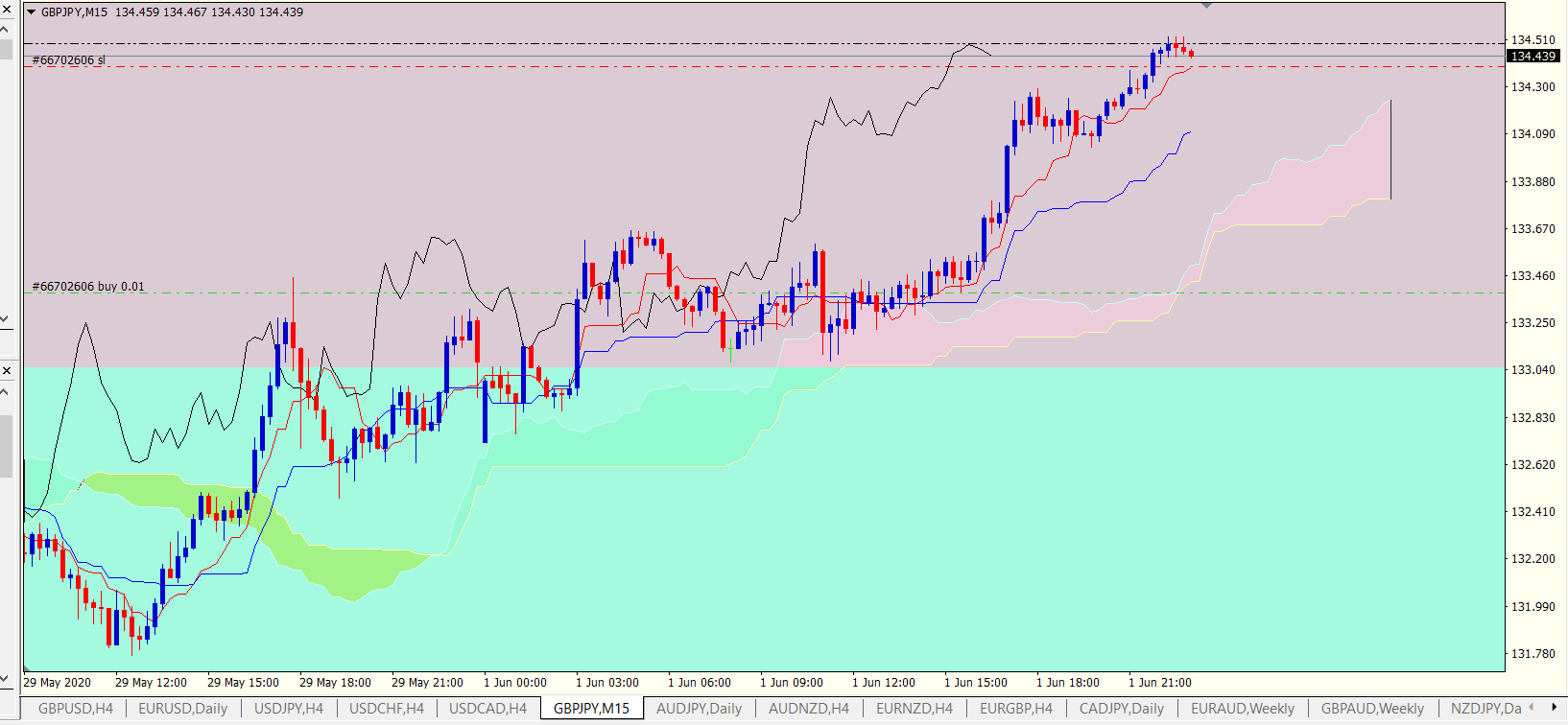Open the USDCHF,H4 chart tab

[387, 709]
